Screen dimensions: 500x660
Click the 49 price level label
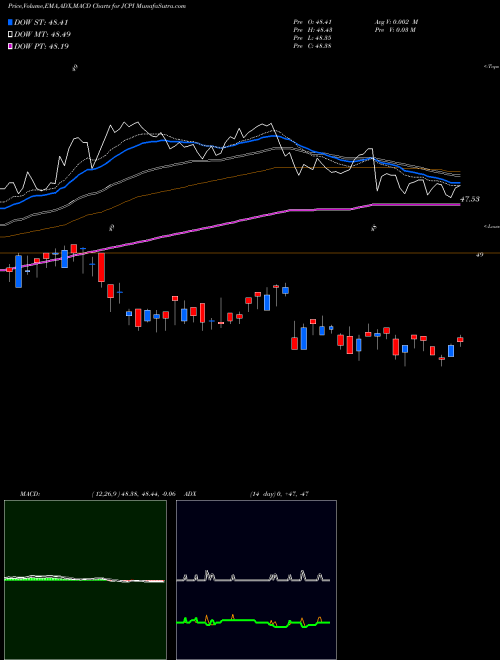point(479,255)
